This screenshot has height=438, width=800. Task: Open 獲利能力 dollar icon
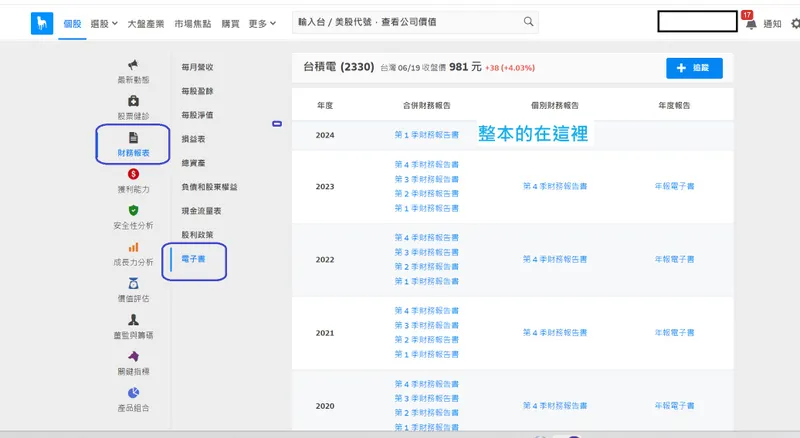coord(133,174)
